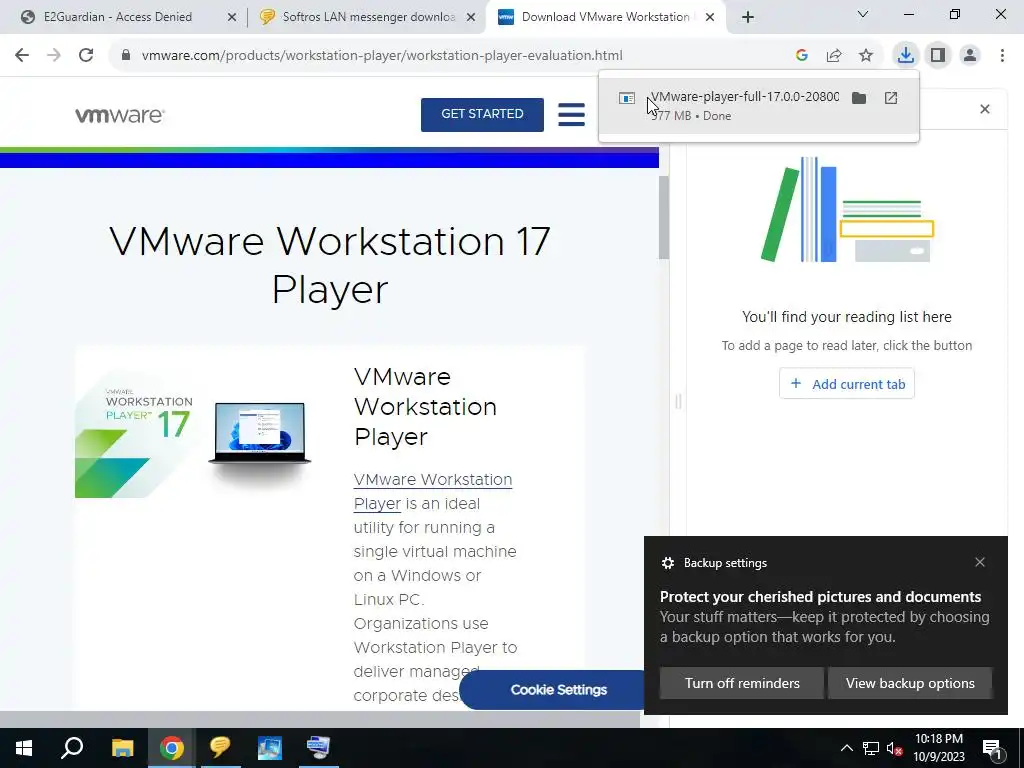
Task: Share this page icon
Action: (x=834, y=56)
